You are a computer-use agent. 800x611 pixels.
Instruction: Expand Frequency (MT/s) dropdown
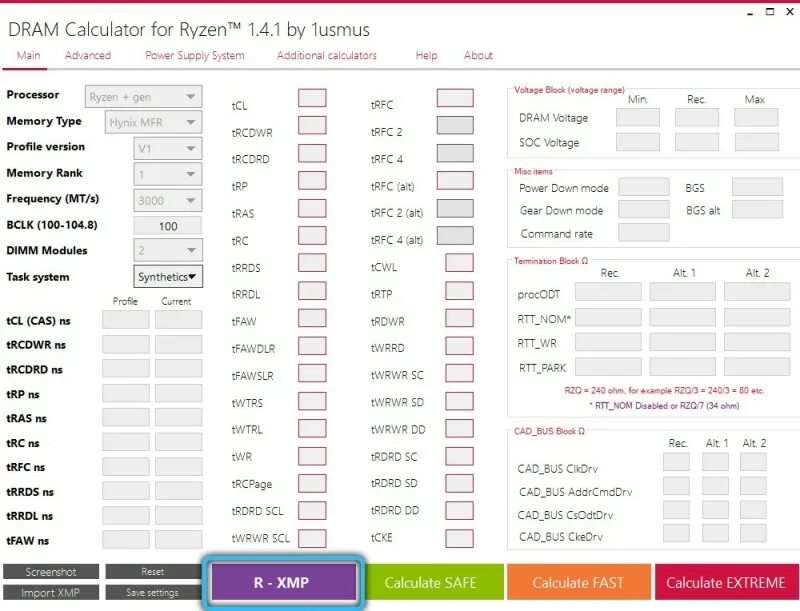[x=168, y=200]
